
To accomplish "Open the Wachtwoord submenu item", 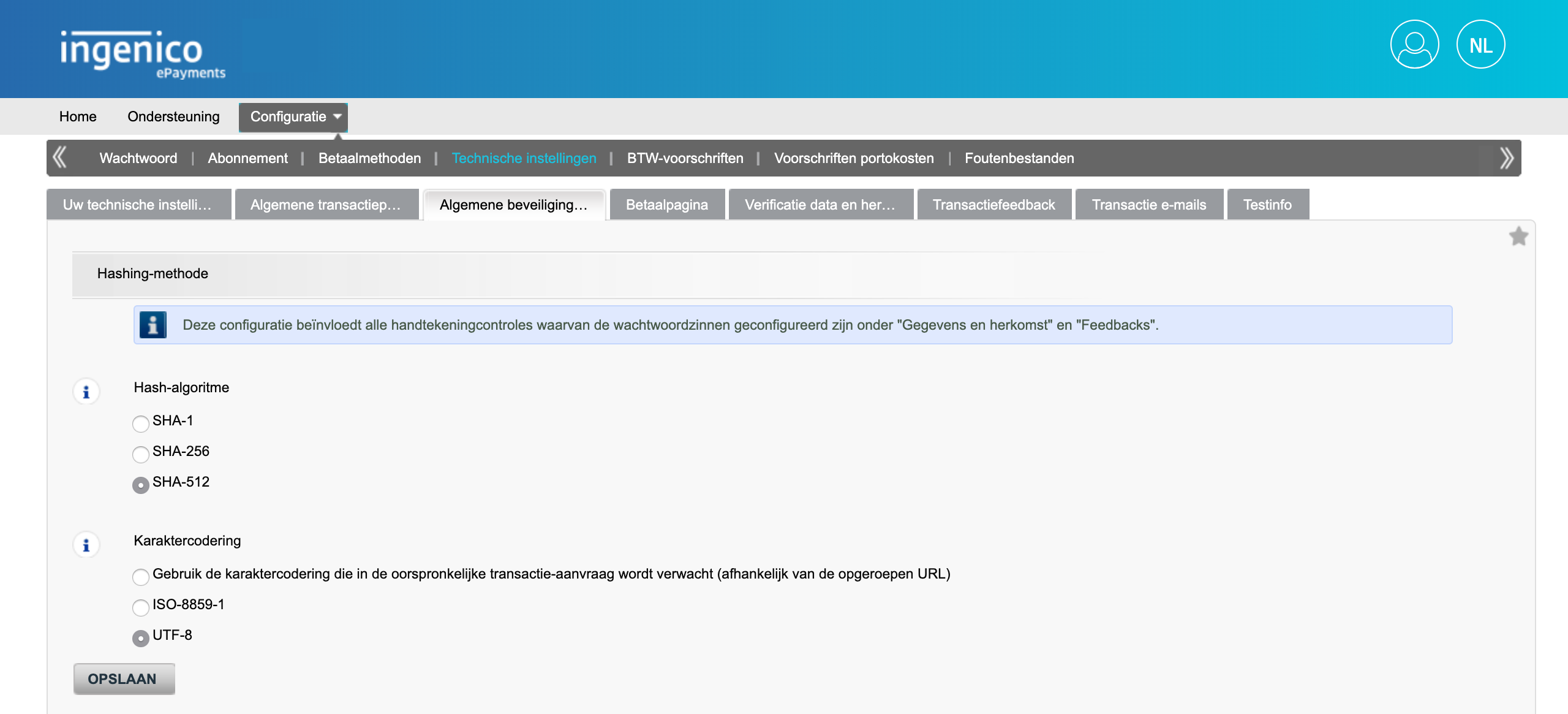I will pyautogui.click(x=138, y=158).
